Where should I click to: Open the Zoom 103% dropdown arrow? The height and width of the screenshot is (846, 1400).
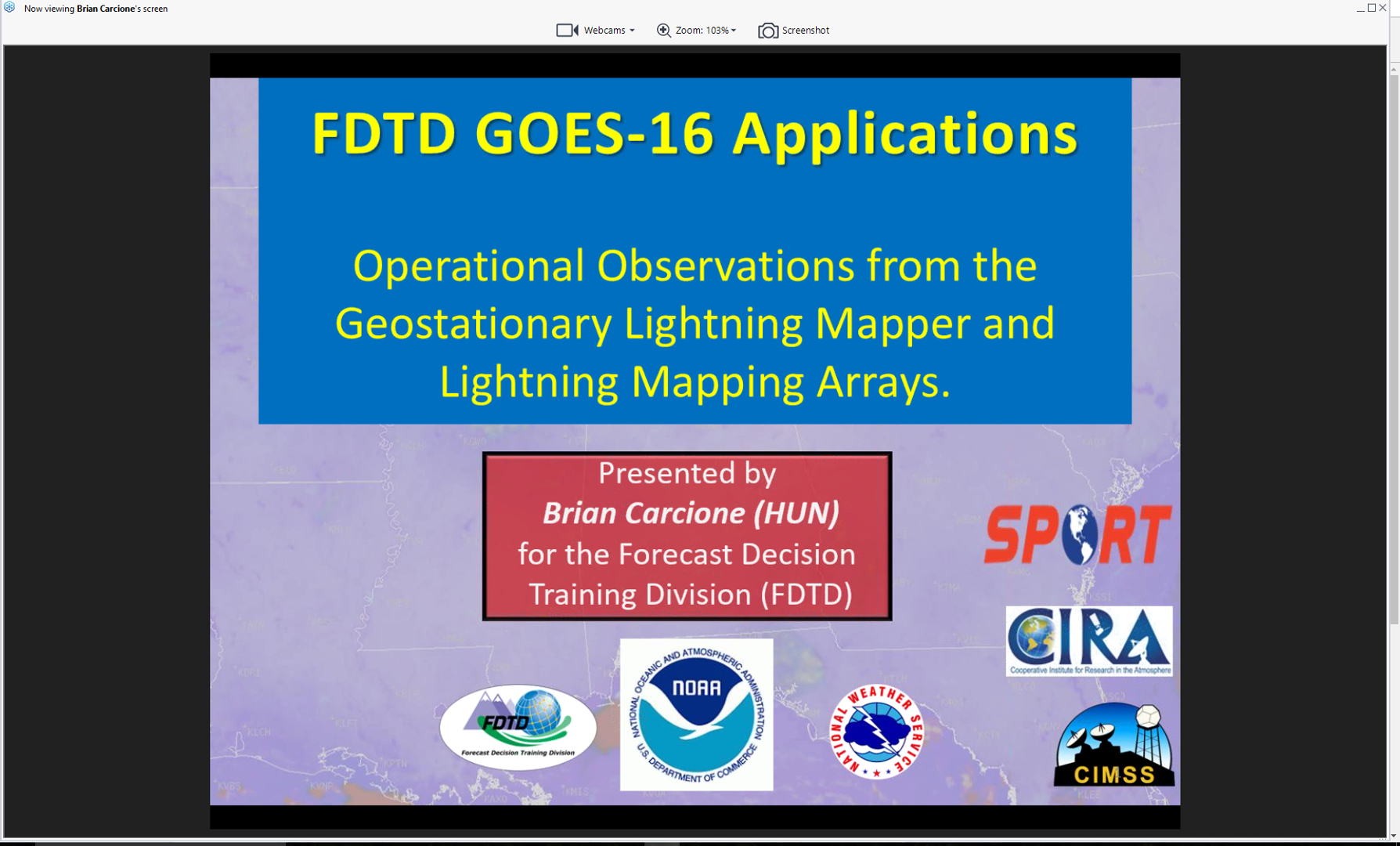coord(734,31)
